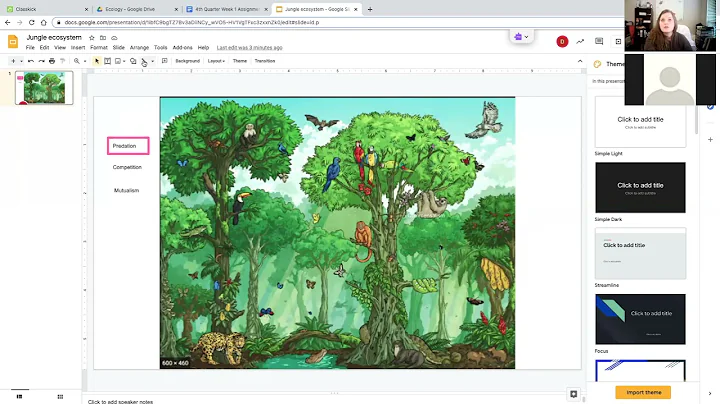
Task: Open the File menu
Action: pyautogui.click(x=30, y=48)
